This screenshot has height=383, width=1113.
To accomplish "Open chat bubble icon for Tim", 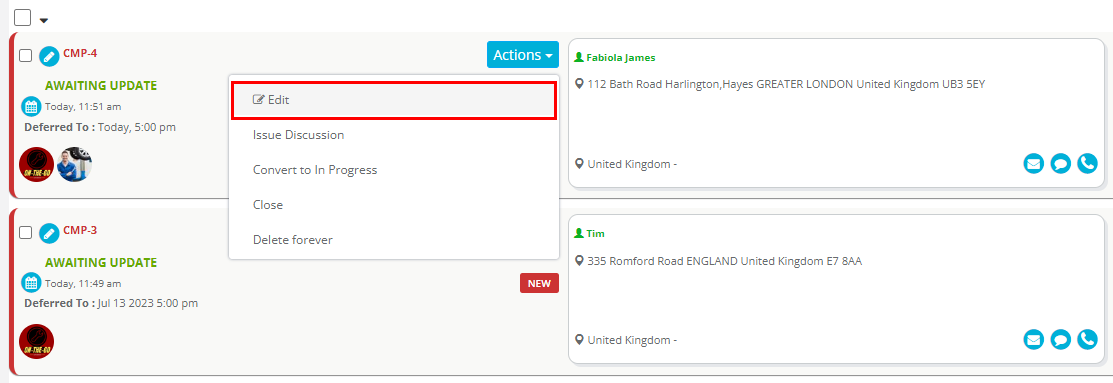I will tap(1060, 340).
